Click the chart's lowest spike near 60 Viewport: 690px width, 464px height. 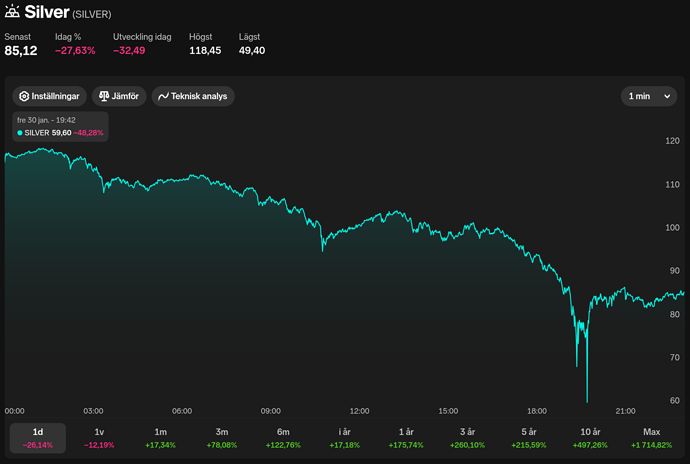coord(587,400)
